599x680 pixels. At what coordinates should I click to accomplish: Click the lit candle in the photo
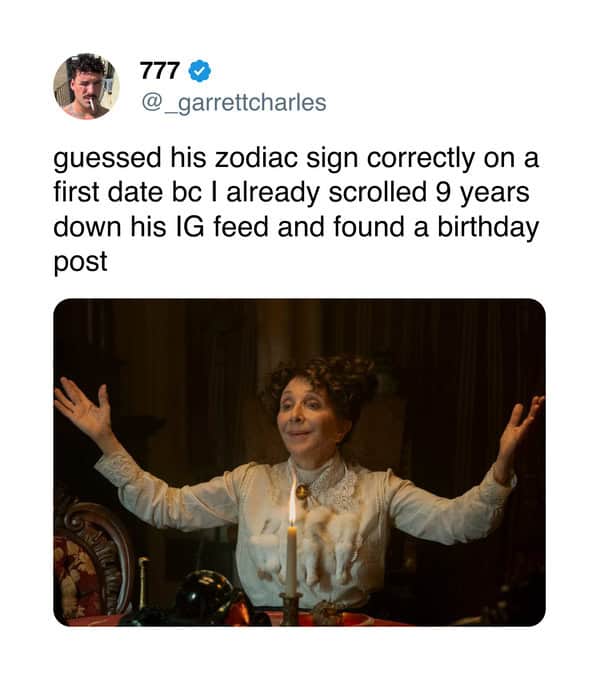(x=292, y=551)
